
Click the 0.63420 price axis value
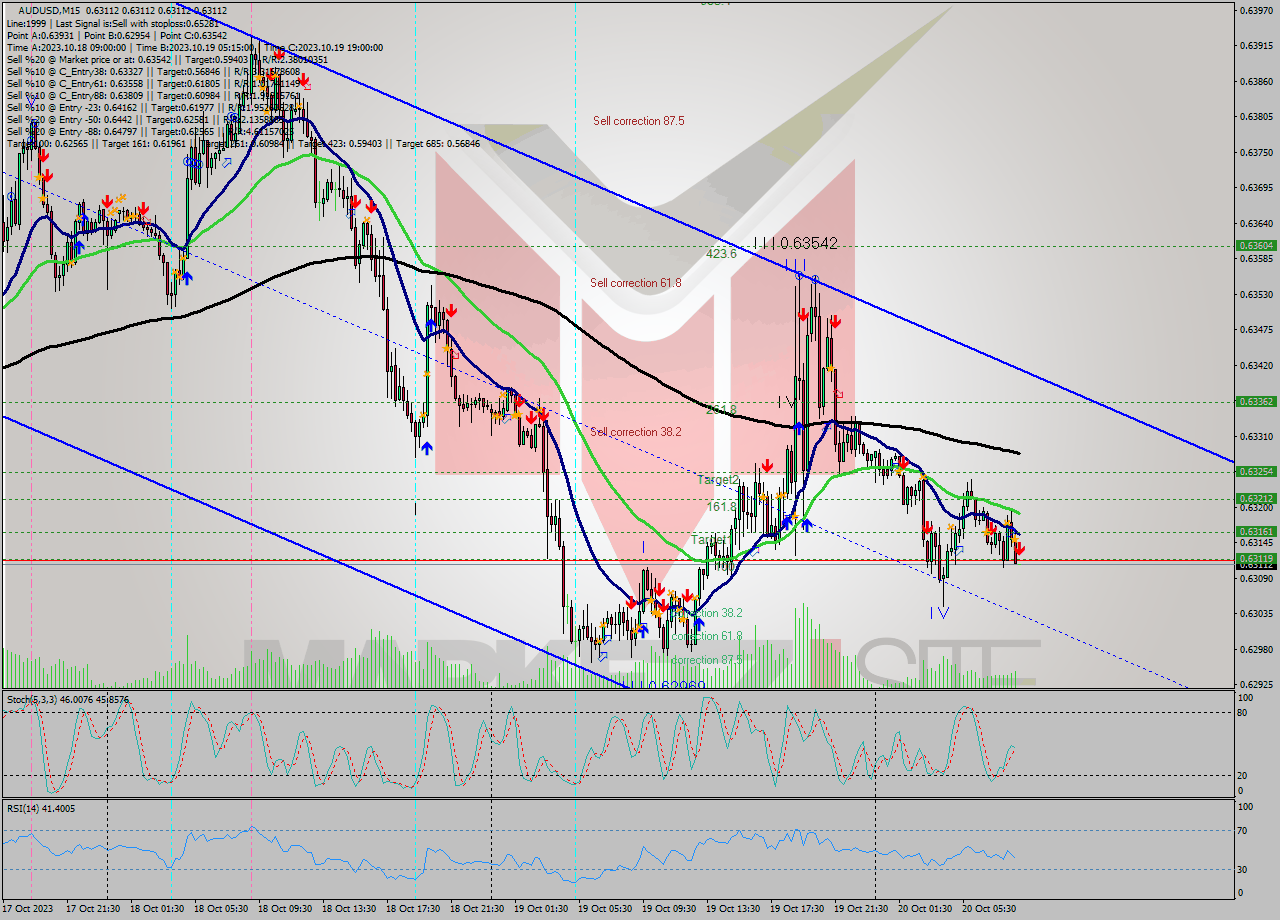[x=1256, y=365]
